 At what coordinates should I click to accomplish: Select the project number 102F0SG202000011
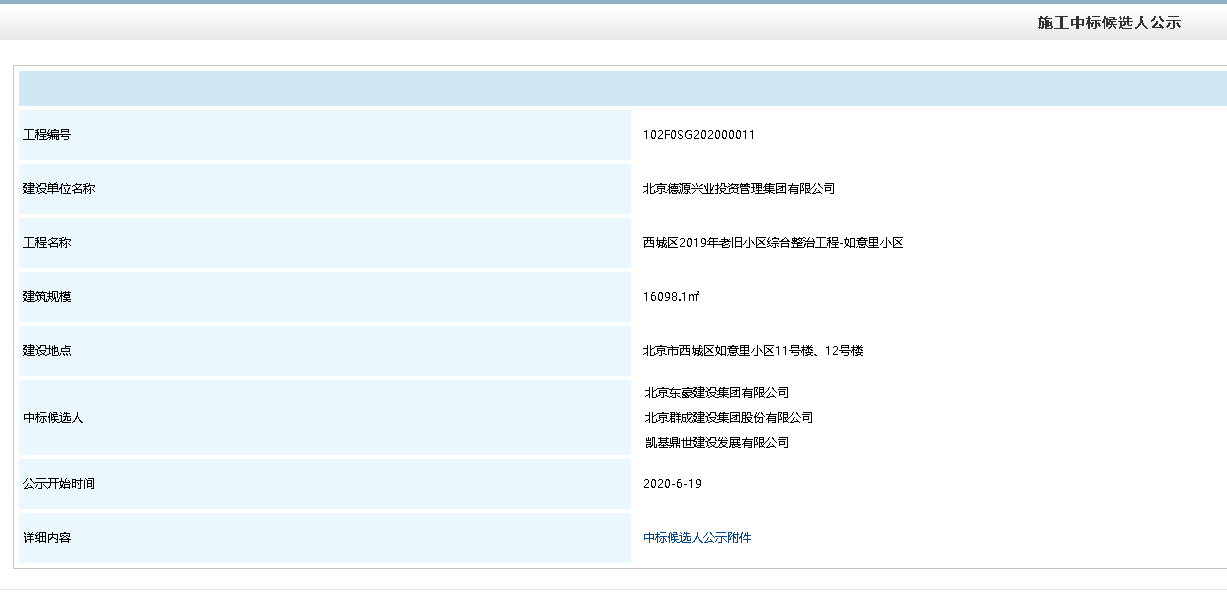click(x=699, y=135)
